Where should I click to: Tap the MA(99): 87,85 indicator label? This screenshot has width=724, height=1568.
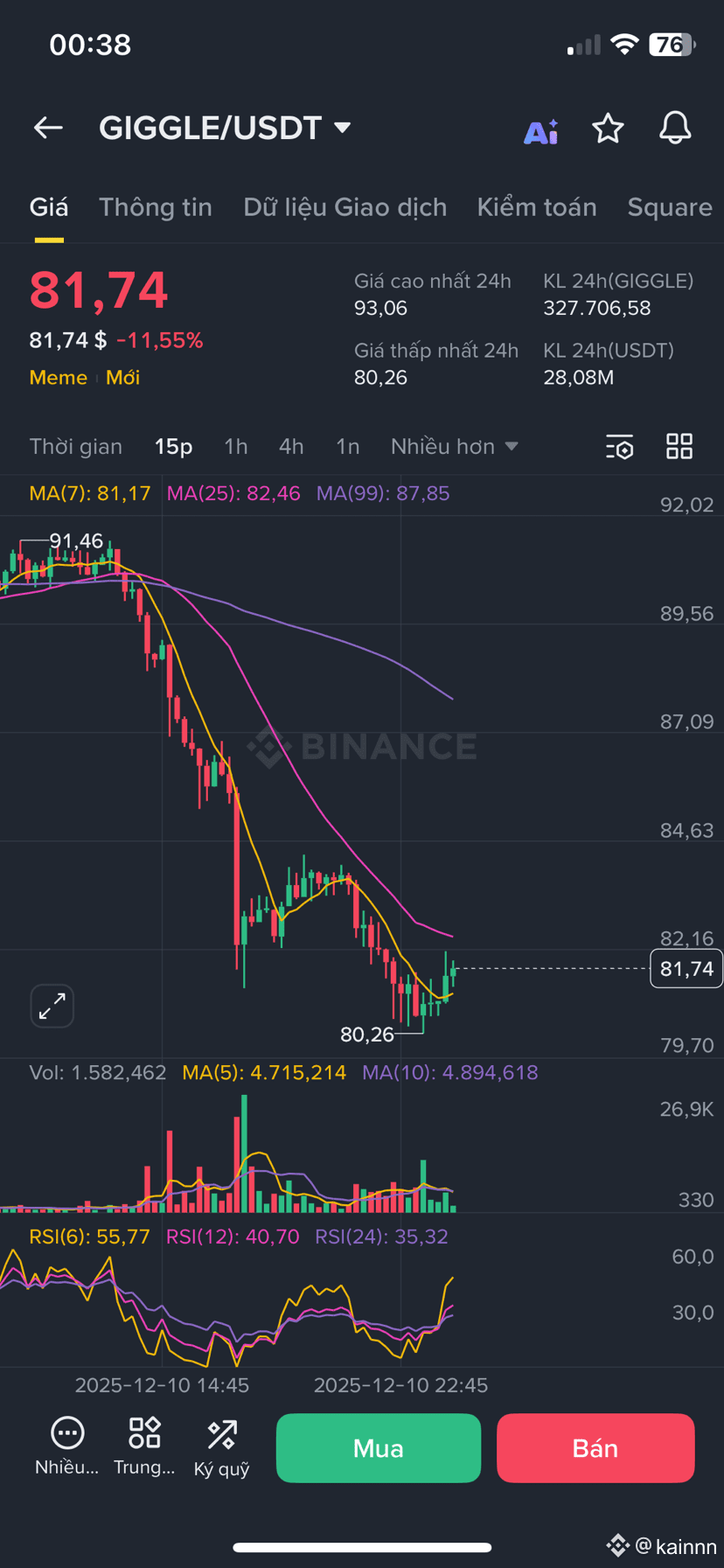(x=383, y=493)
